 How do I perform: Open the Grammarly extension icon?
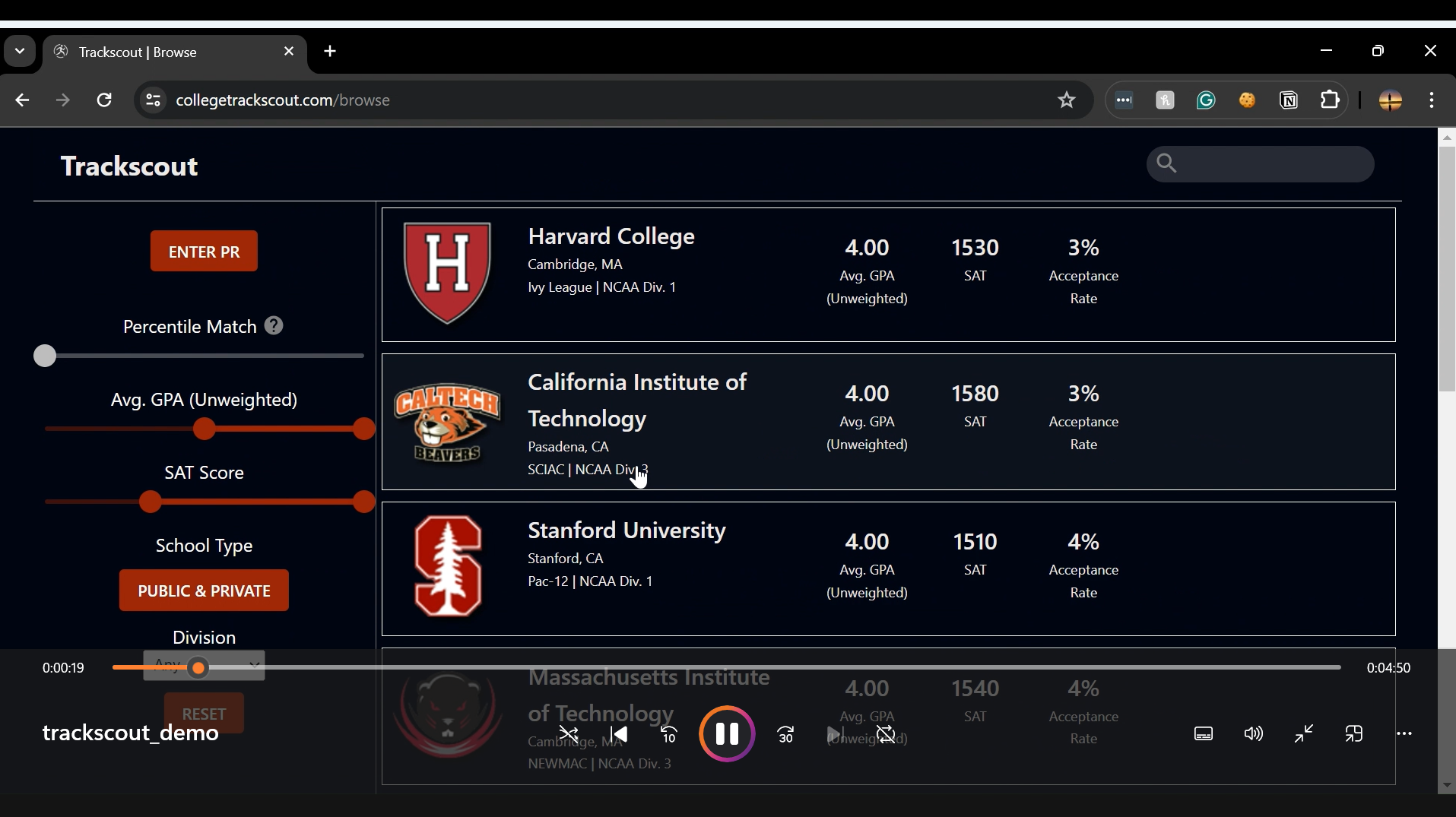(x=1207, y=100)
